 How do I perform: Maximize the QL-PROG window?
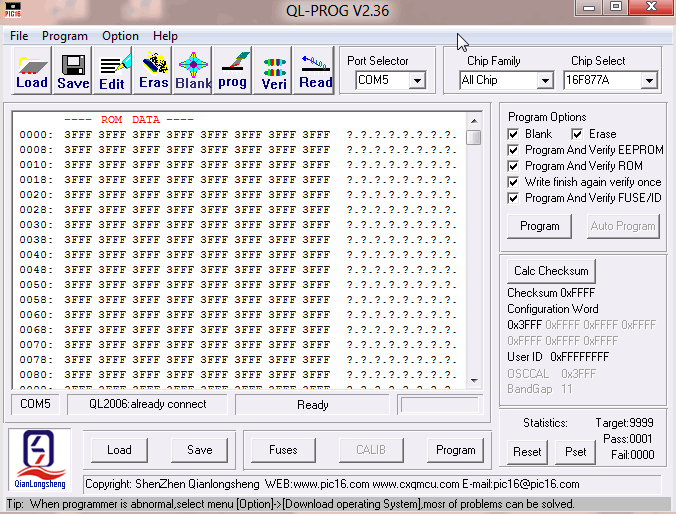615,8
